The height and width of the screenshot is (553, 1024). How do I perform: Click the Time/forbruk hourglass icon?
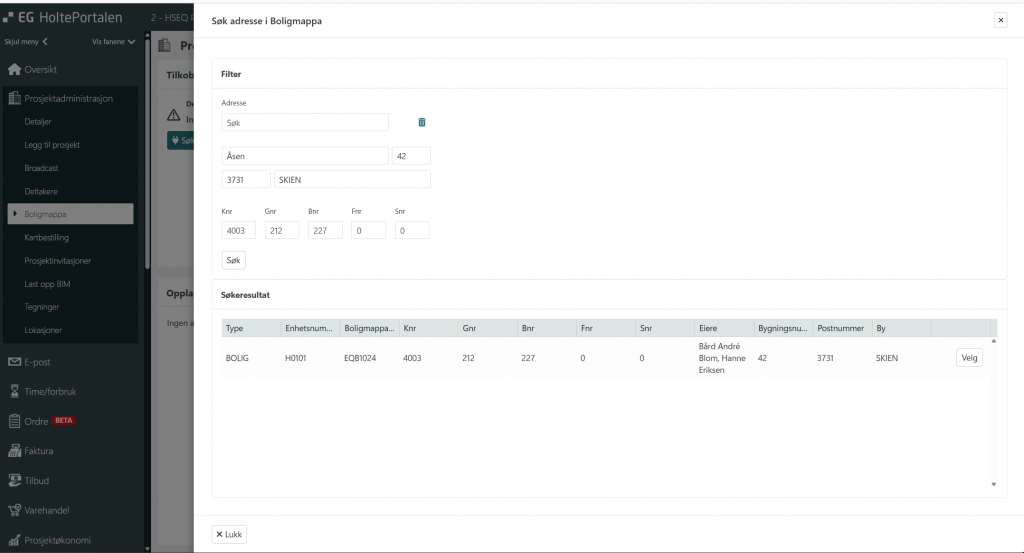point(14,391)
